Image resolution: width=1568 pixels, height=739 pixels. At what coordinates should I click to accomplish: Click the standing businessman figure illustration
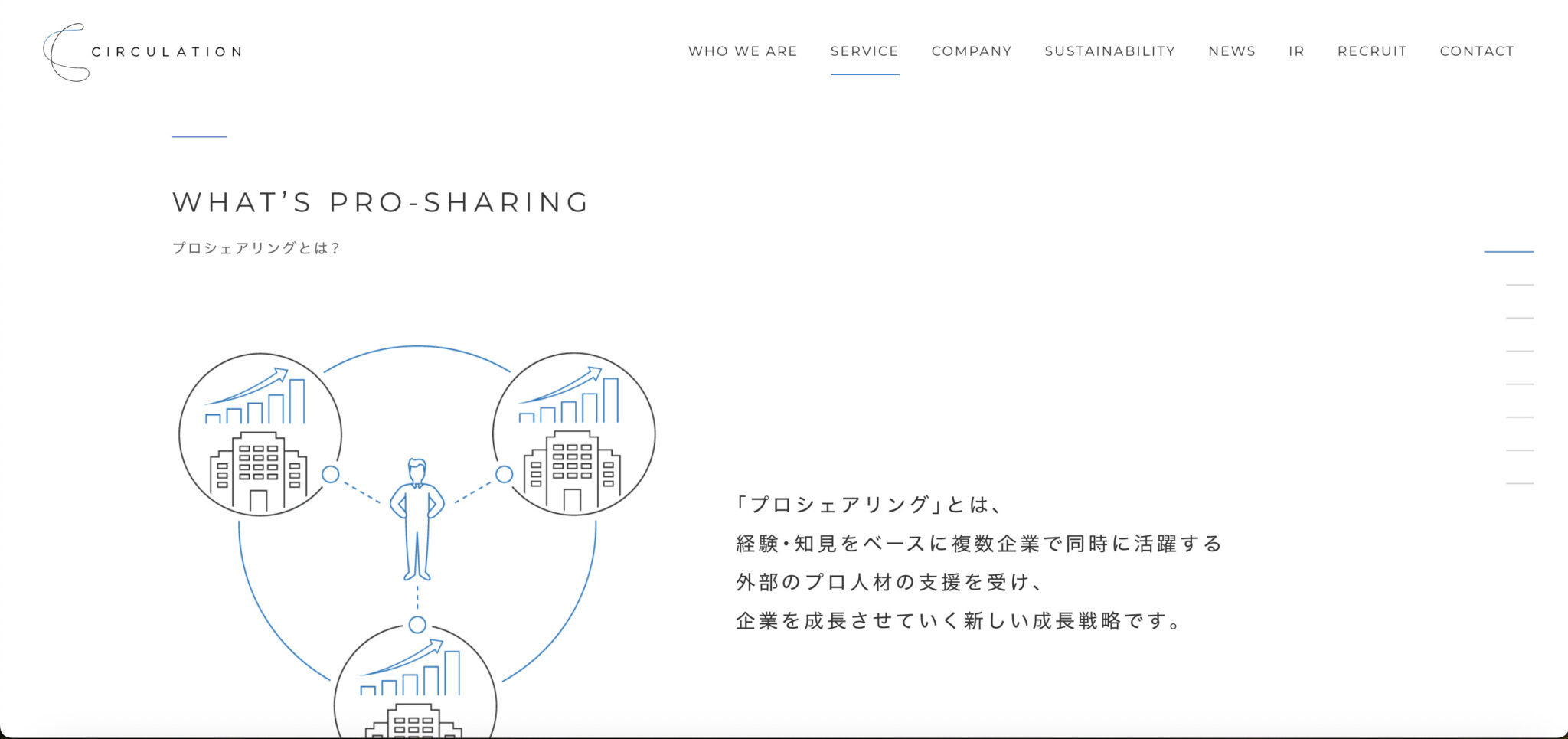417,519
